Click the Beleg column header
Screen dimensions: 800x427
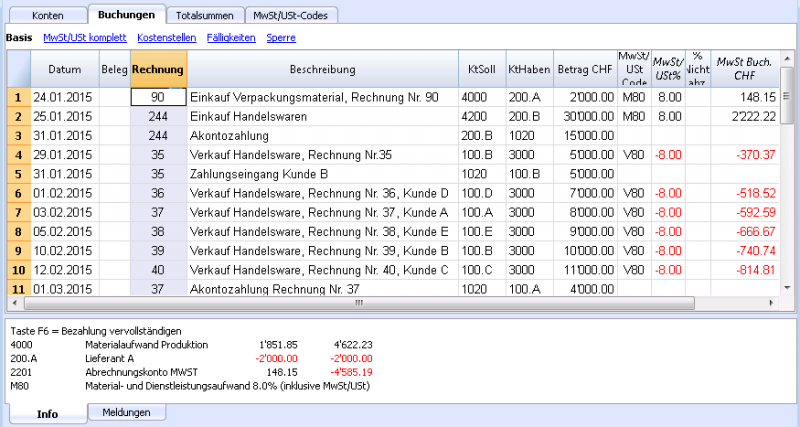pos(115,69)
